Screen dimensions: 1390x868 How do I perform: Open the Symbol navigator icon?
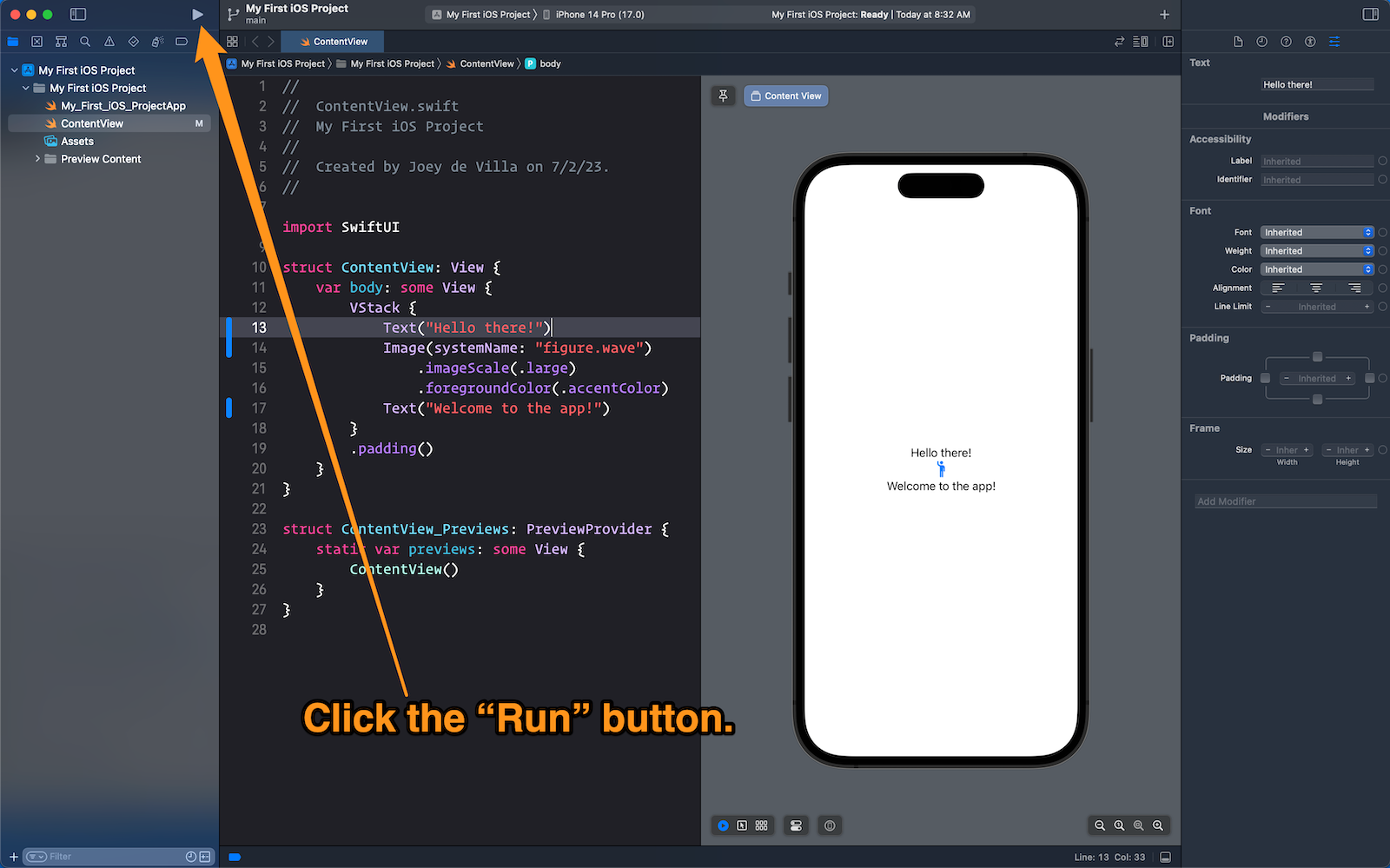pos(61,41)
